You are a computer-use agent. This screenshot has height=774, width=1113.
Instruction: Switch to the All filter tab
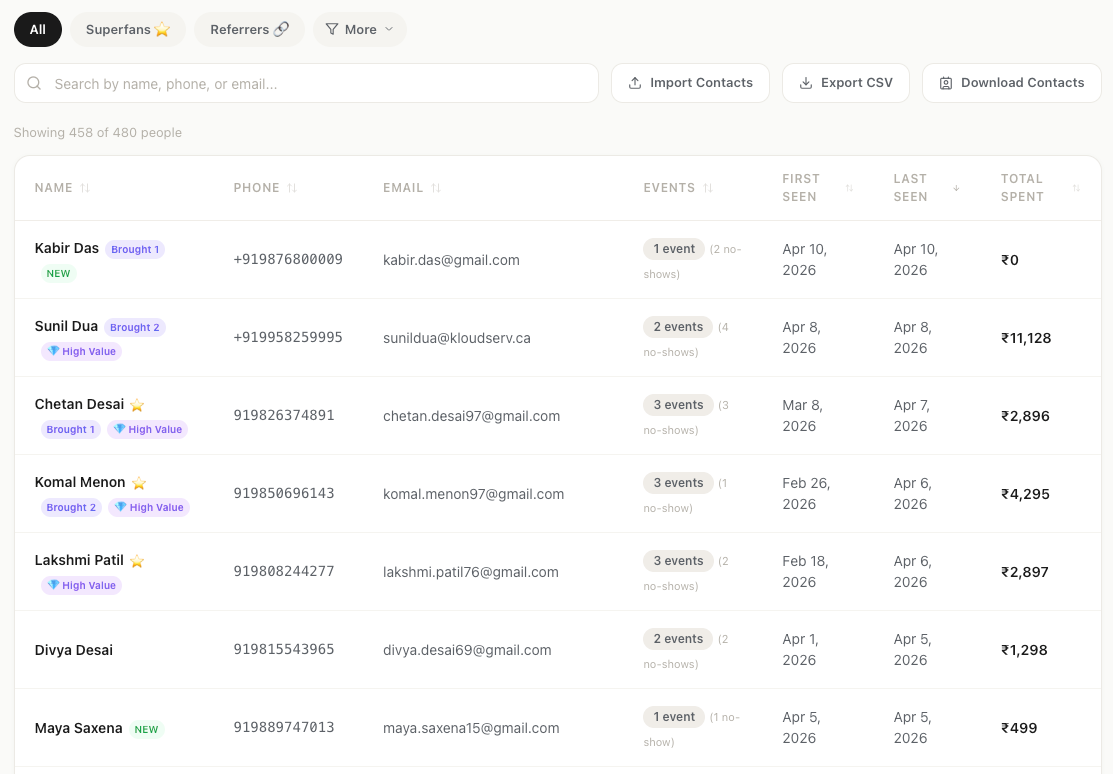37,29
